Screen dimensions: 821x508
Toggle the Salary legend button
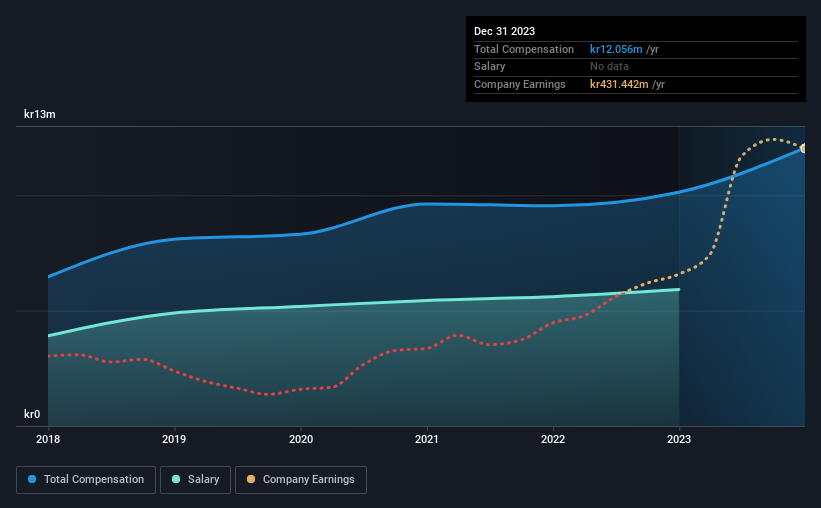(195, 480)
